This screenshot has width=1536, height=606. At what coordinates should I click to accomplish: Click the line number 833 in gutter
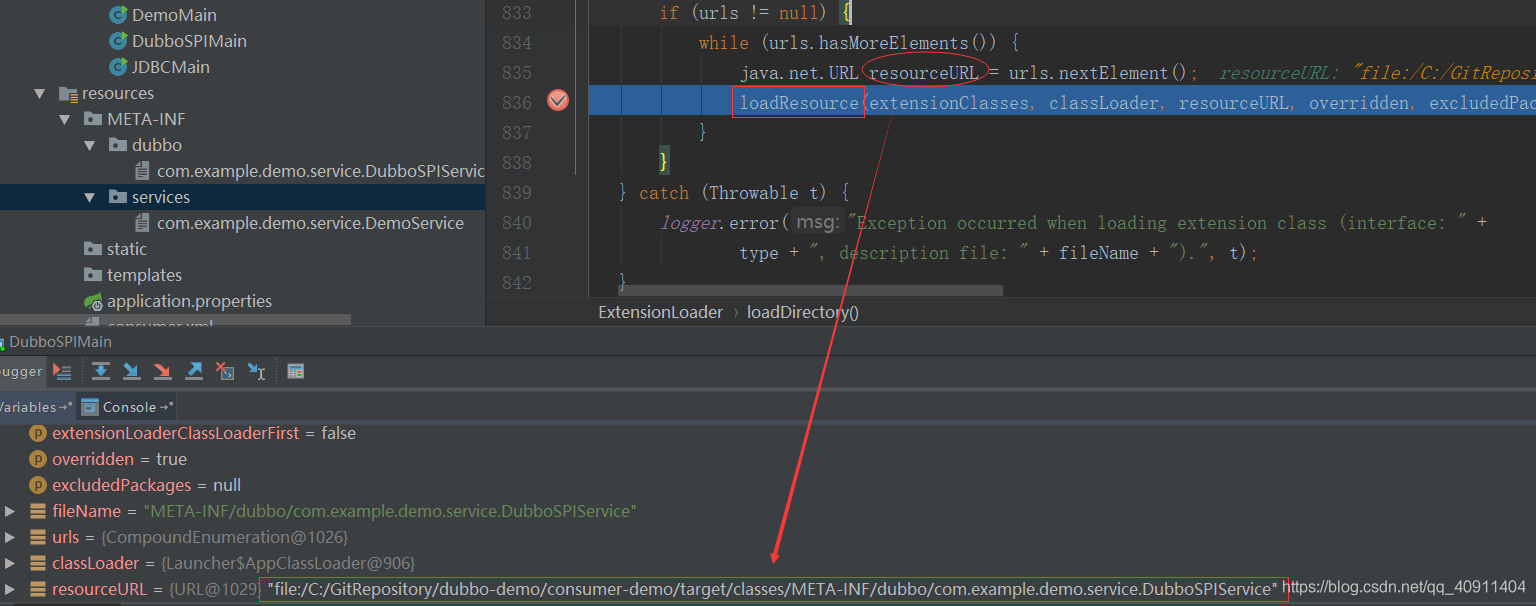coord(517,13)
